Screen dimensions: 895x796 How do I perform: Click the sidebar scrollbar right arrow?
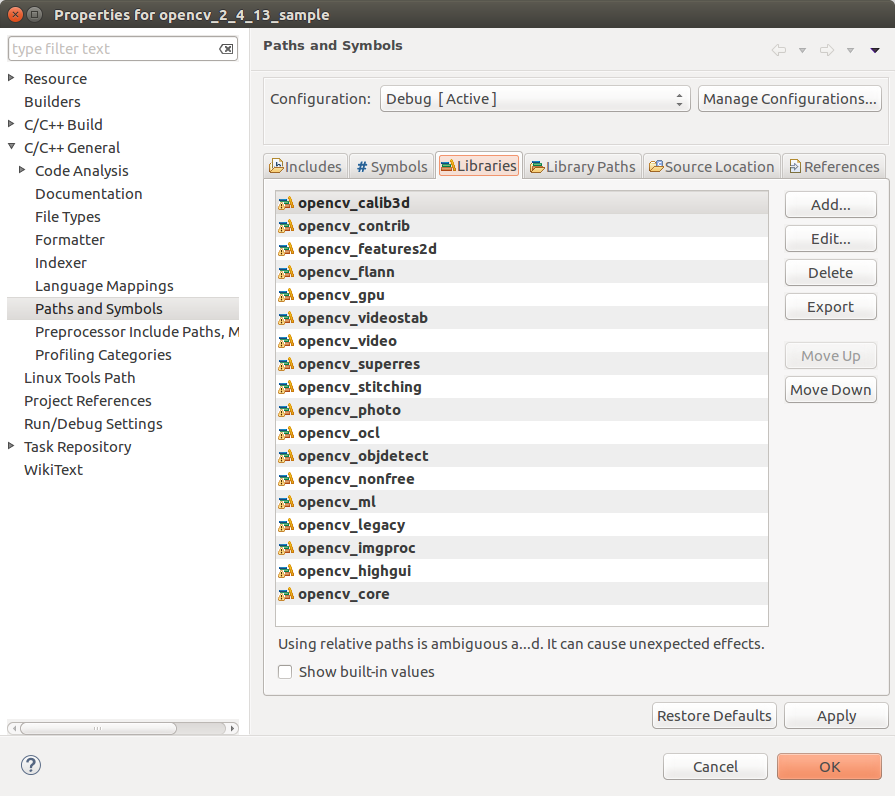[x=232, y=729]
